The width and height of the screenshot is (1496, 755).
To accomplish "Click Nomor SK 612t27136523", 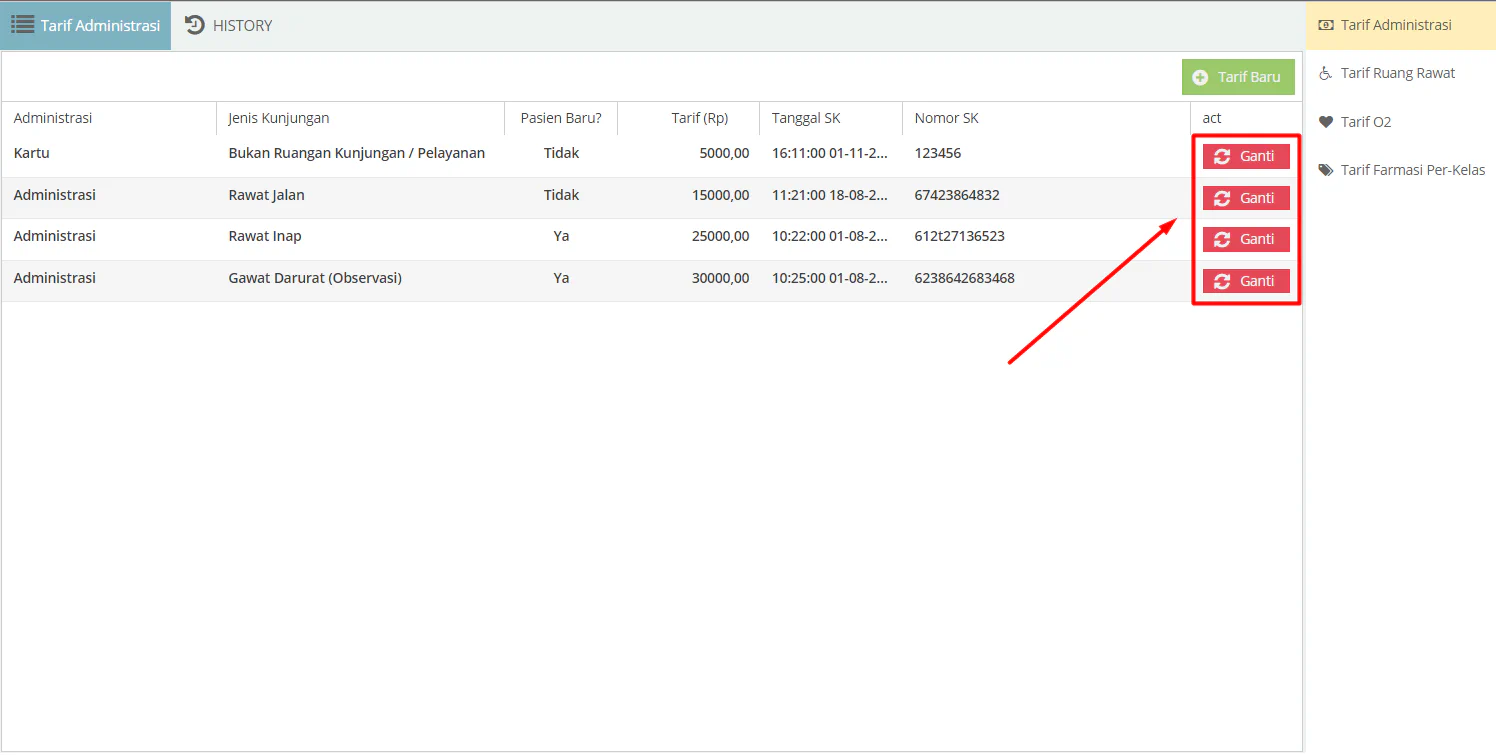I will [959, 236].
